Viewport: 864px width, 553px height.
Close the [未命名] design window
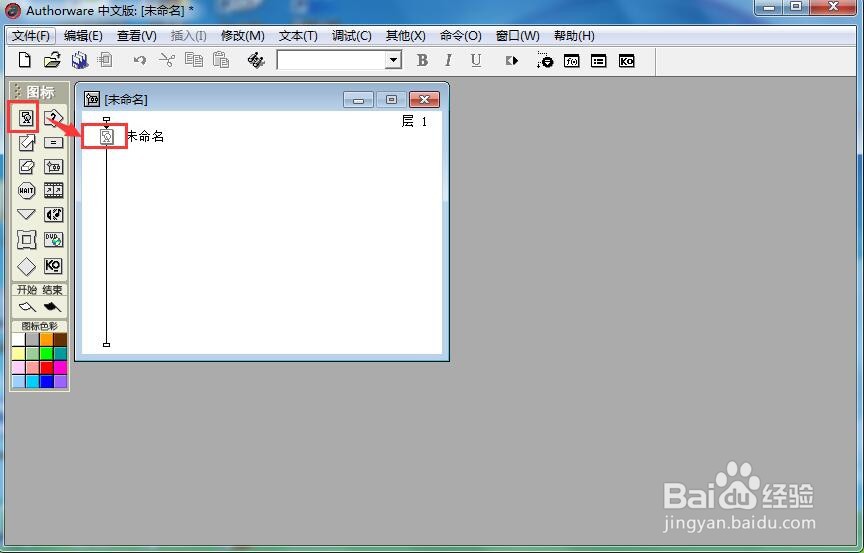(x=424, y=100)
